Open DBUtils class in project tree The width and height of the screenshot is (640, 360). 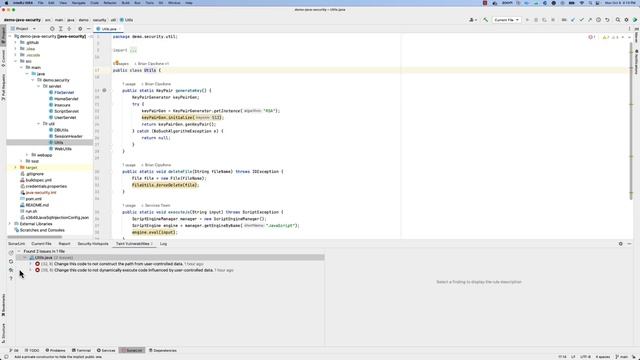[61, 130]
